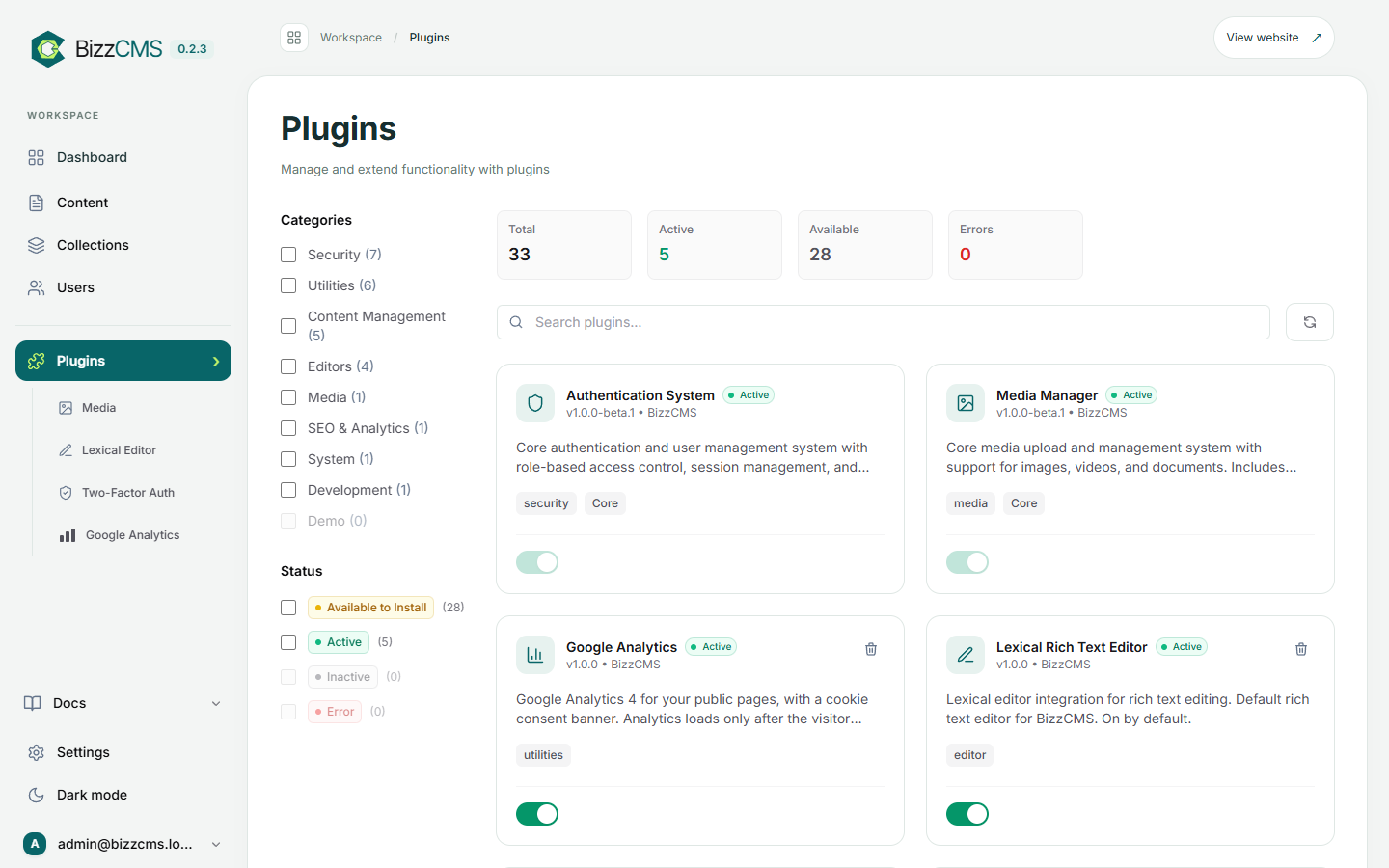
Task: Click the bar chart icon on Google Analytics card
Action: tap(535, 655)
